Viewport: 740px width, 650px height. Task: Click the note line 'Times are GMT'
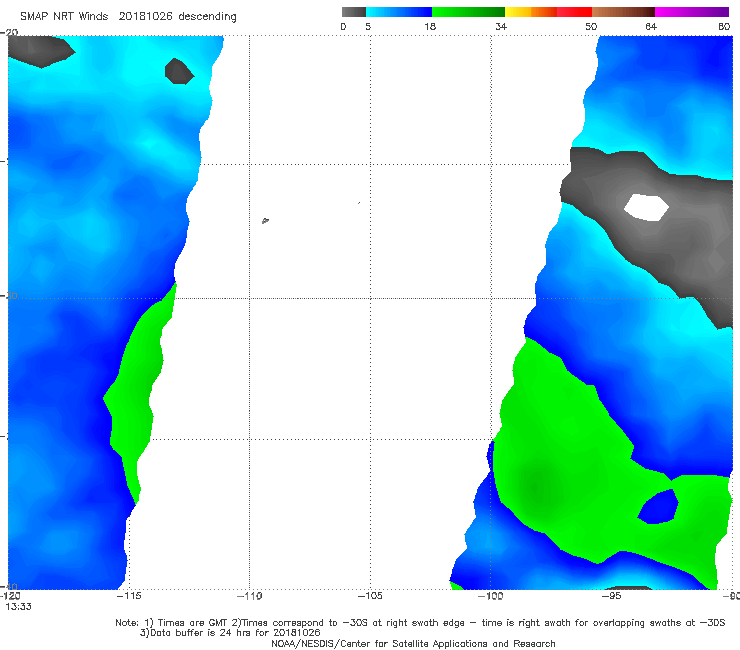(x=193, y=623)
